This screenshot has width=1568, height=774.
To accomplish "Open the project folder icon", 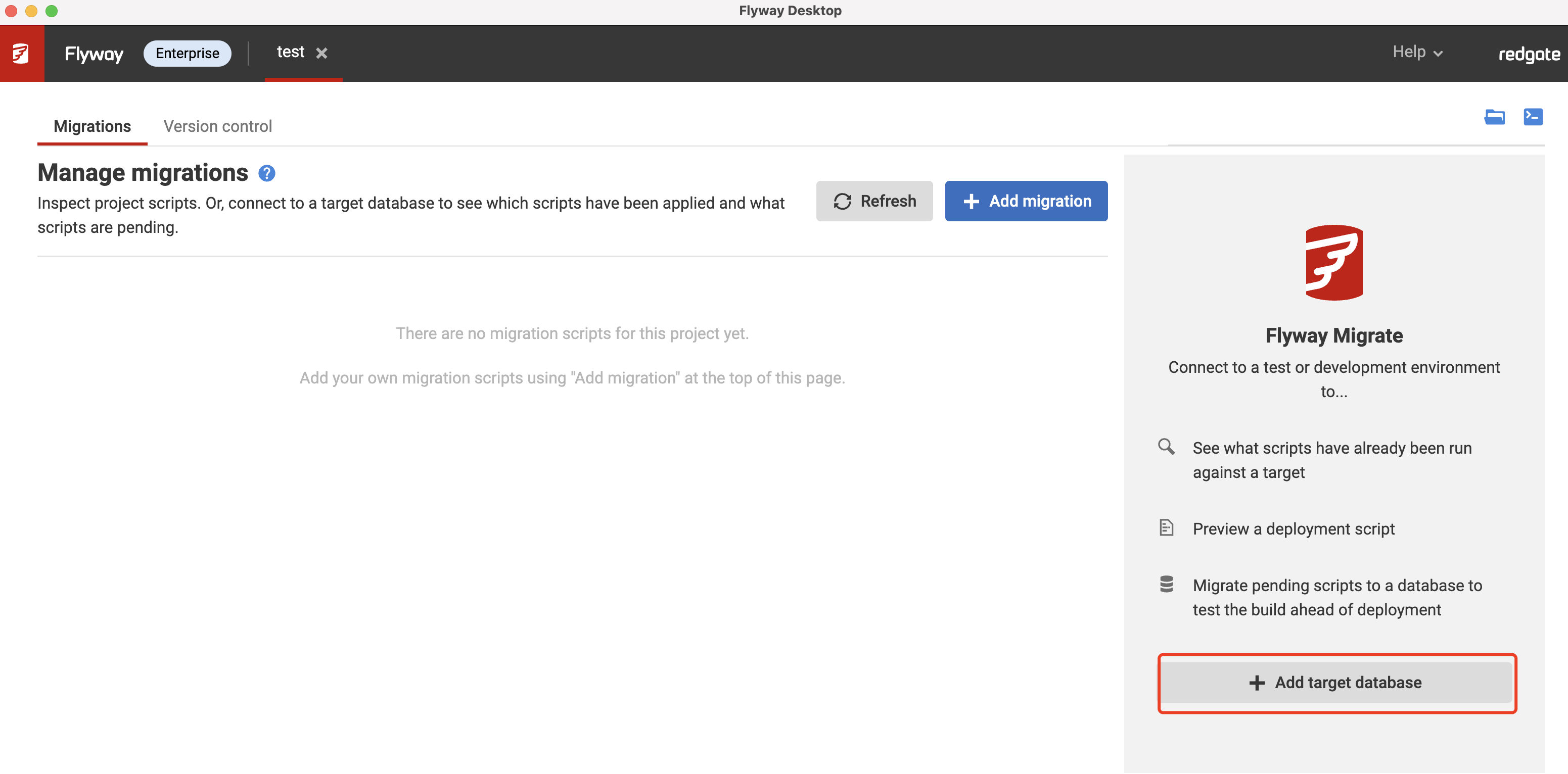I will [1494, 117].
